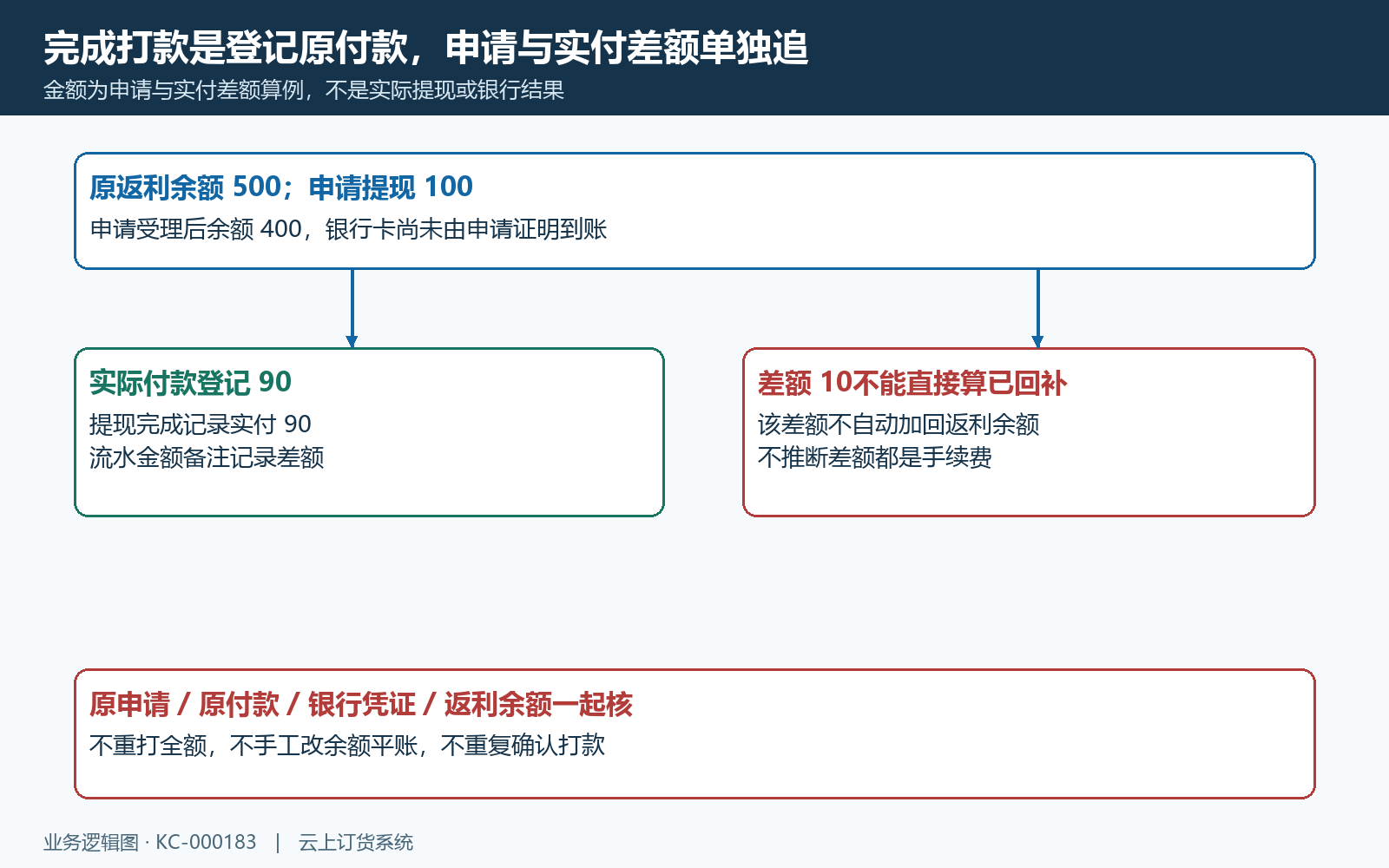Viewport: 1389px width, 868px height.
Task: Select heading '原申请 / 原付款 / 银行凭证 / 返利余额一起核'
Action: (361, 704)
